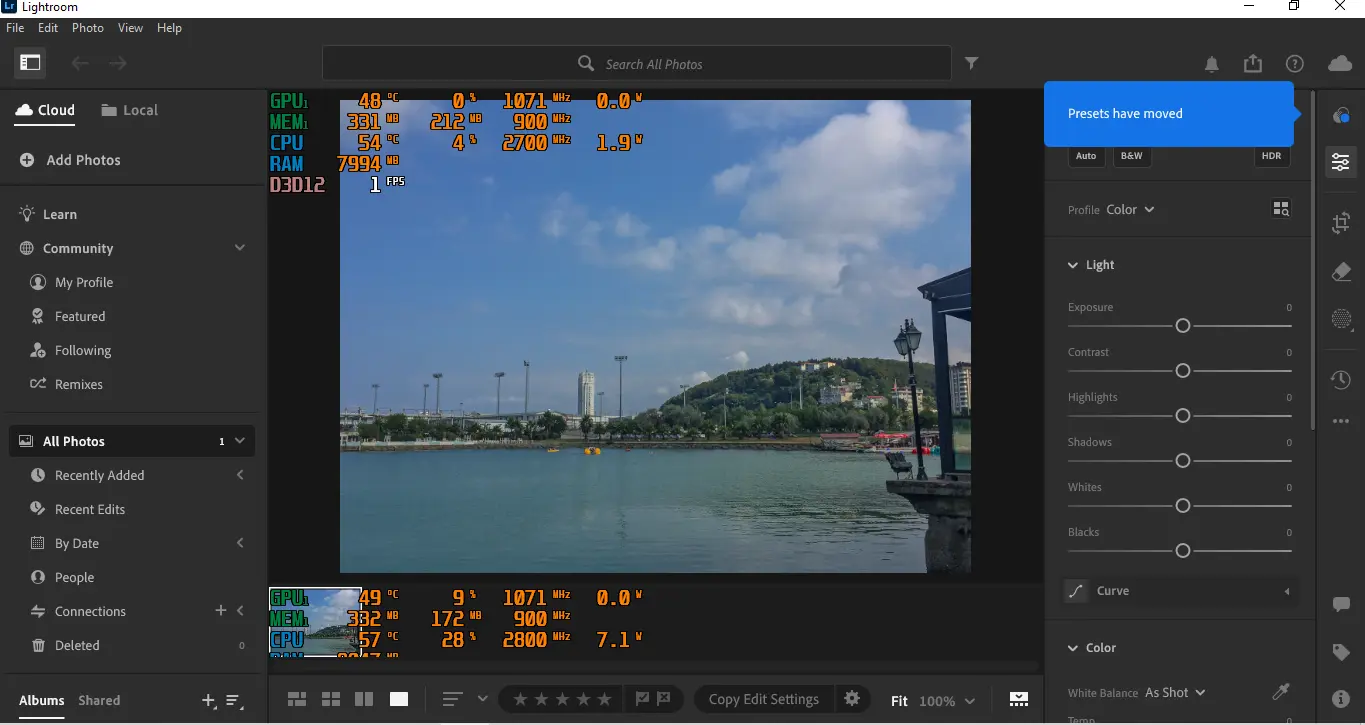Toggle HDR editing mode
1365x725 pixels.
click(x=1272, y=156)
